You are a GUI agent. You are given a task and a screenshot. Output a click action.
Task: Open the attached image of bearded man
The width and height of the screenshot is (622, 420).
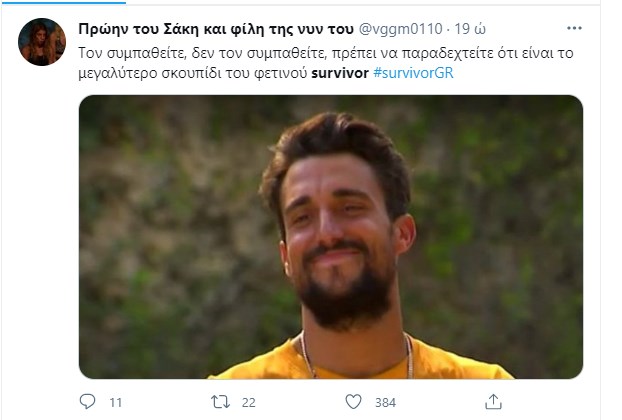tap(330, 237)
